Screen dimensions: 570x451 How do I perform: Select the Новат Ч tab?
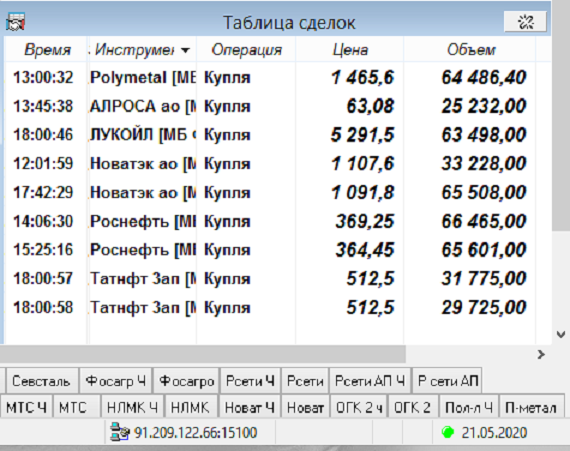pyautogui.click(x=249, y=407)
